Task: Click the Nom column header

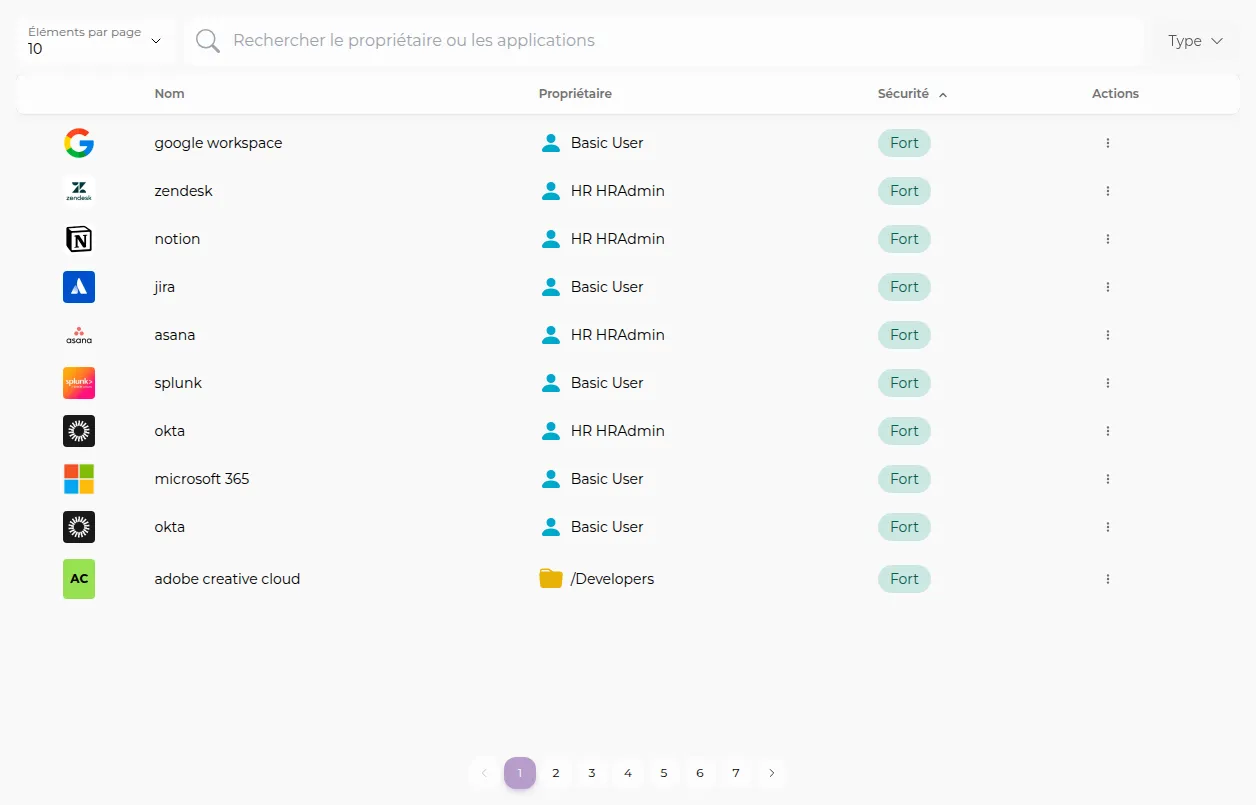Action: pyautogui.click(x=169, y=94)
